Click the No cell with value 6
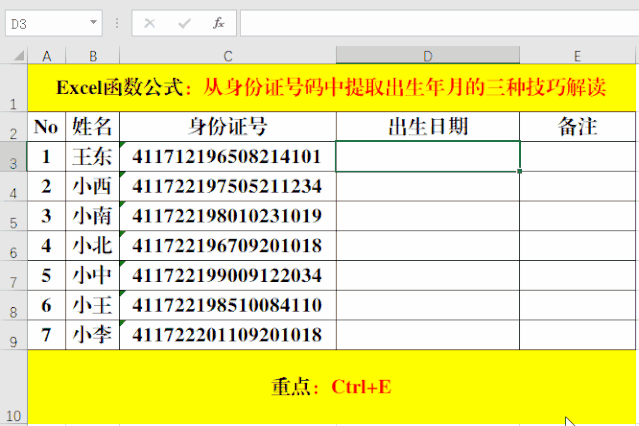Screen dimensions: 639x426 point(46,305)
